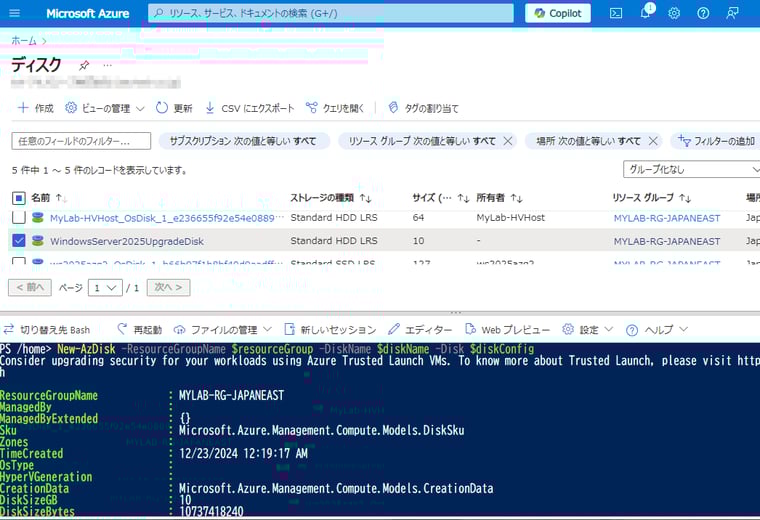Click Standard HDD LRS in WindowsServer2025UpgradeDisk row
The height and width of the screenshot is (520, 760).
[x=334, y=241]
